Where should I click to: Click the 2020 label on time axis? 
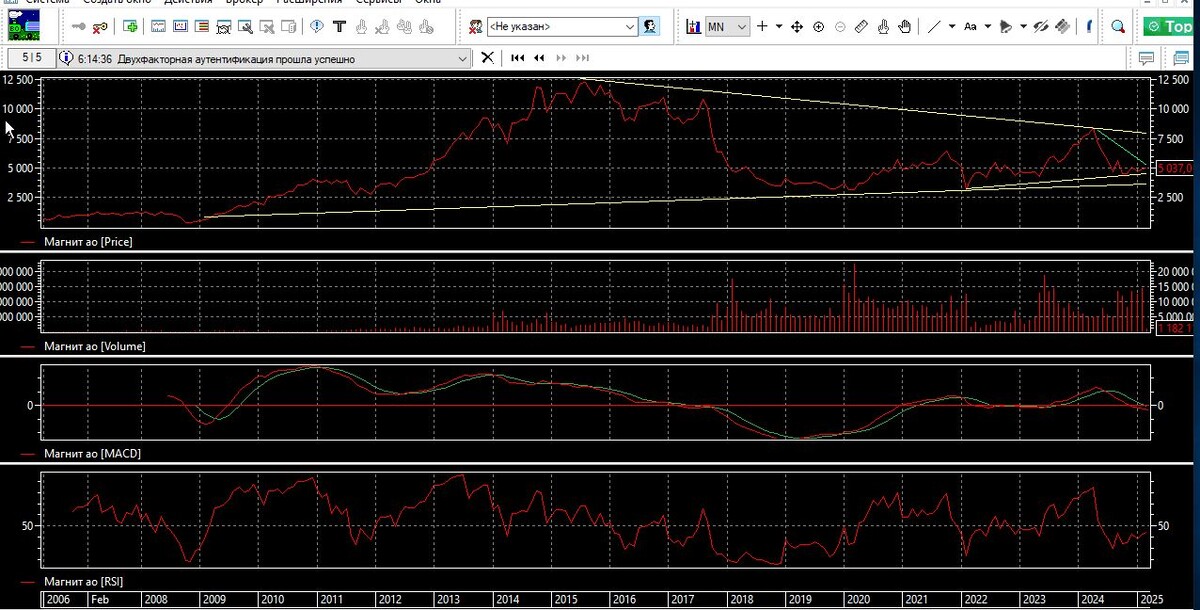click(859, 600)
